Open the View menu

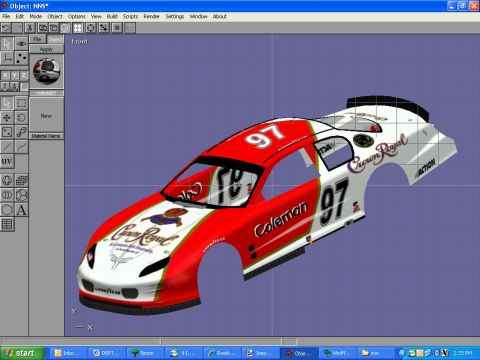[x=96, y=16]
